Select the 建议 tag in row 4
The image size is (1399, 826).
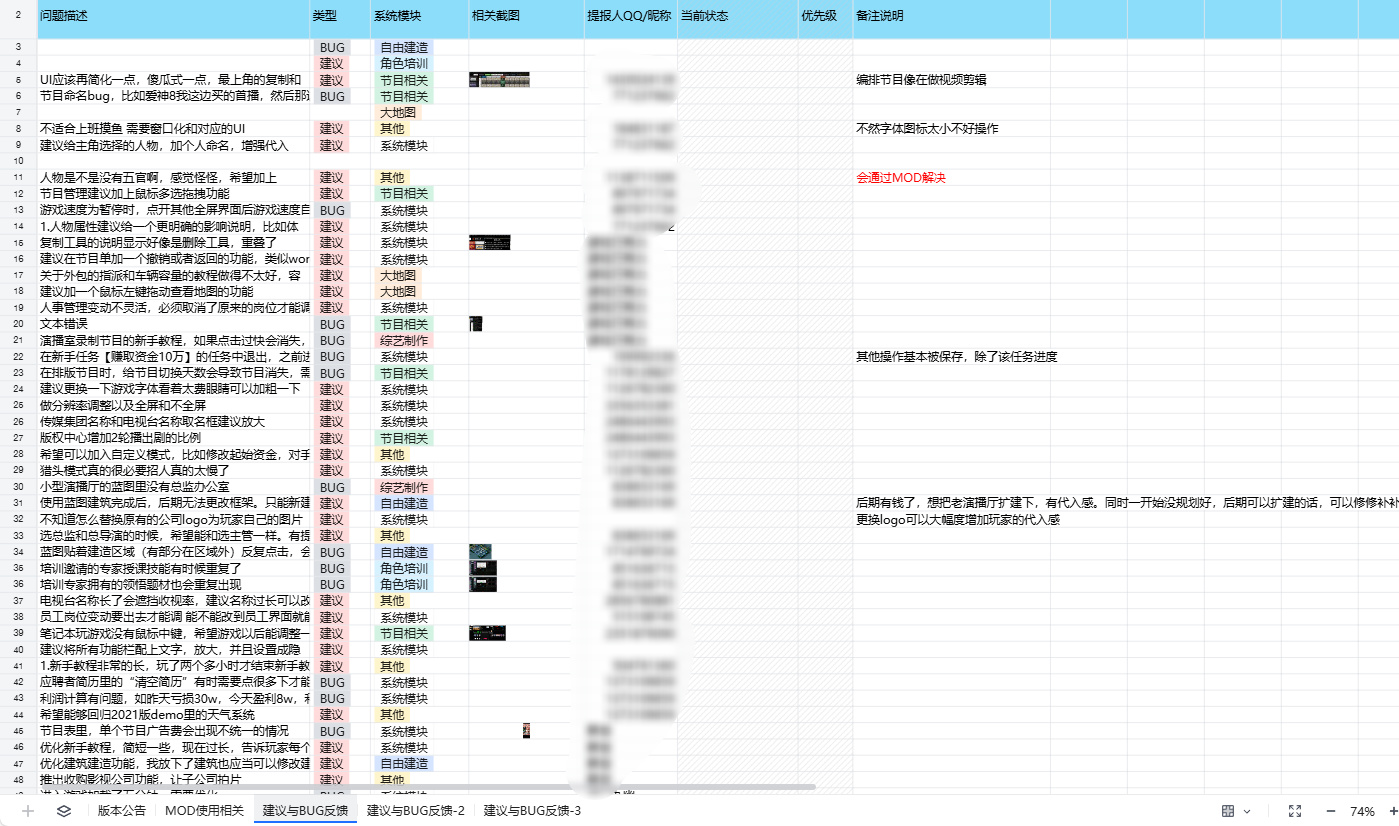[331, 64]
